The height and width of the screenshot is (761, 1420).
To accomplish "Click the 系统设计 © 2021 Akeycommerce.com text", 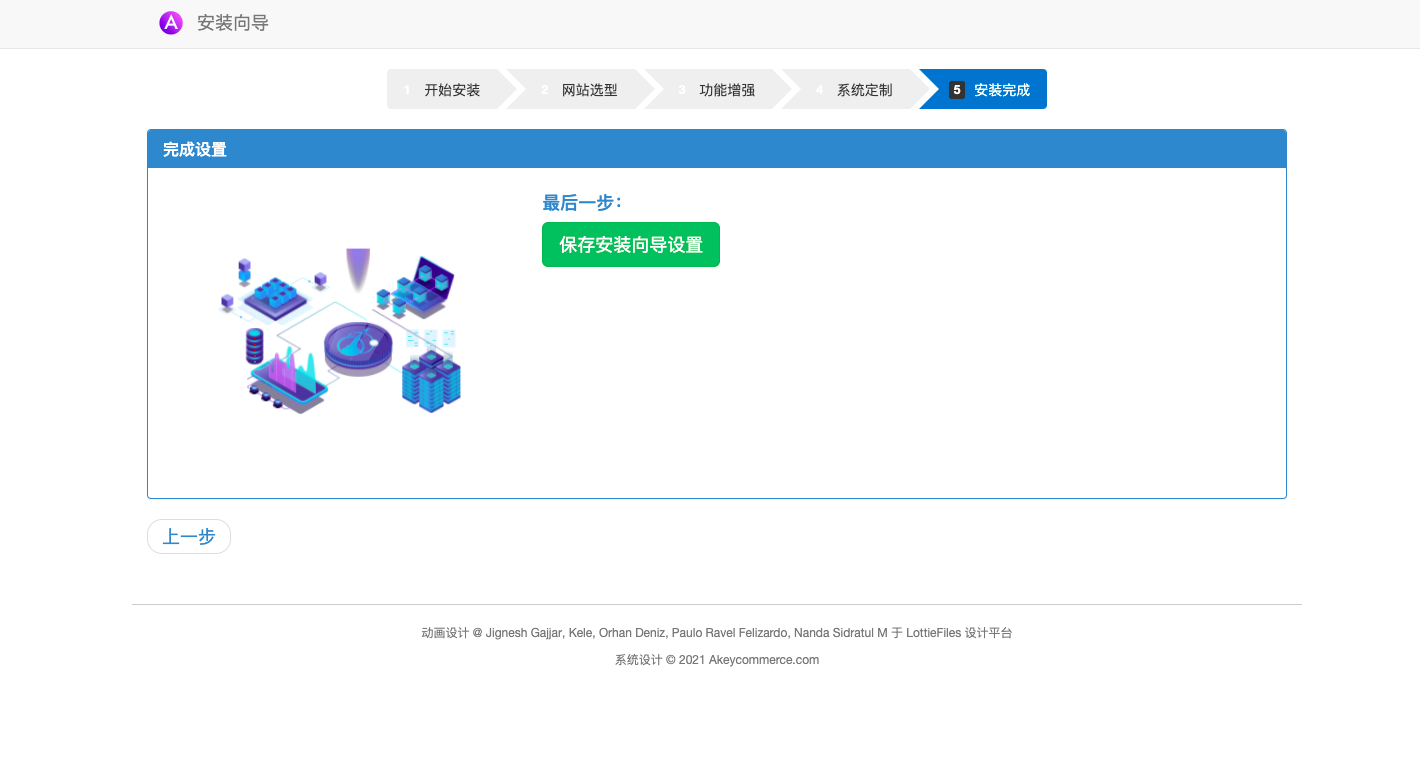I will click(x=717, y=660).
